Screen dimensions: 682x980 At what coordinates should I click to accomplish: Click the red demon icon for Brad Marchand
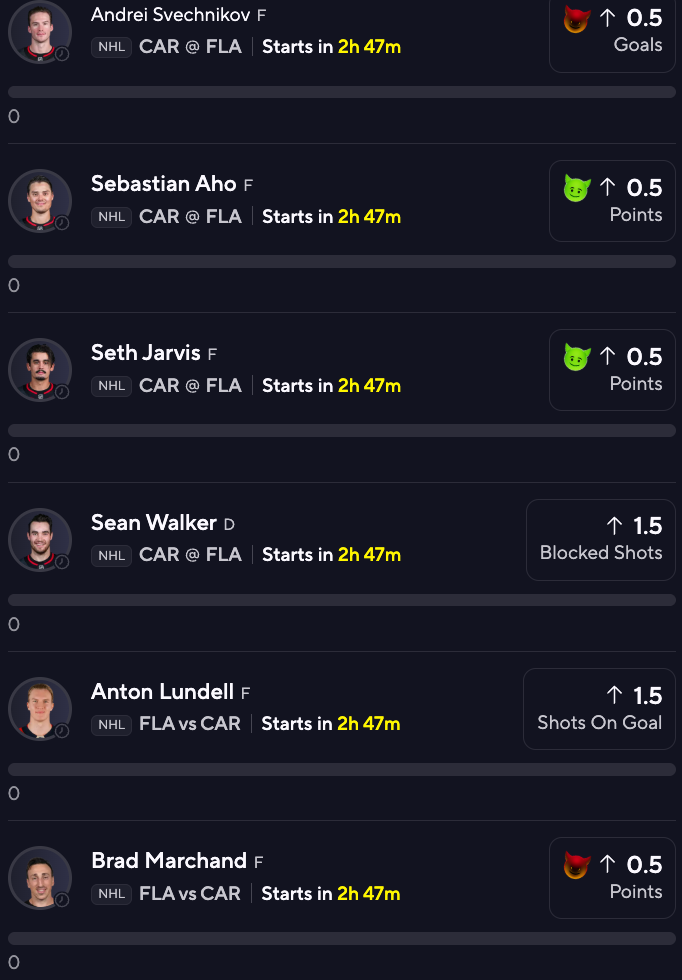coord(576,866)
